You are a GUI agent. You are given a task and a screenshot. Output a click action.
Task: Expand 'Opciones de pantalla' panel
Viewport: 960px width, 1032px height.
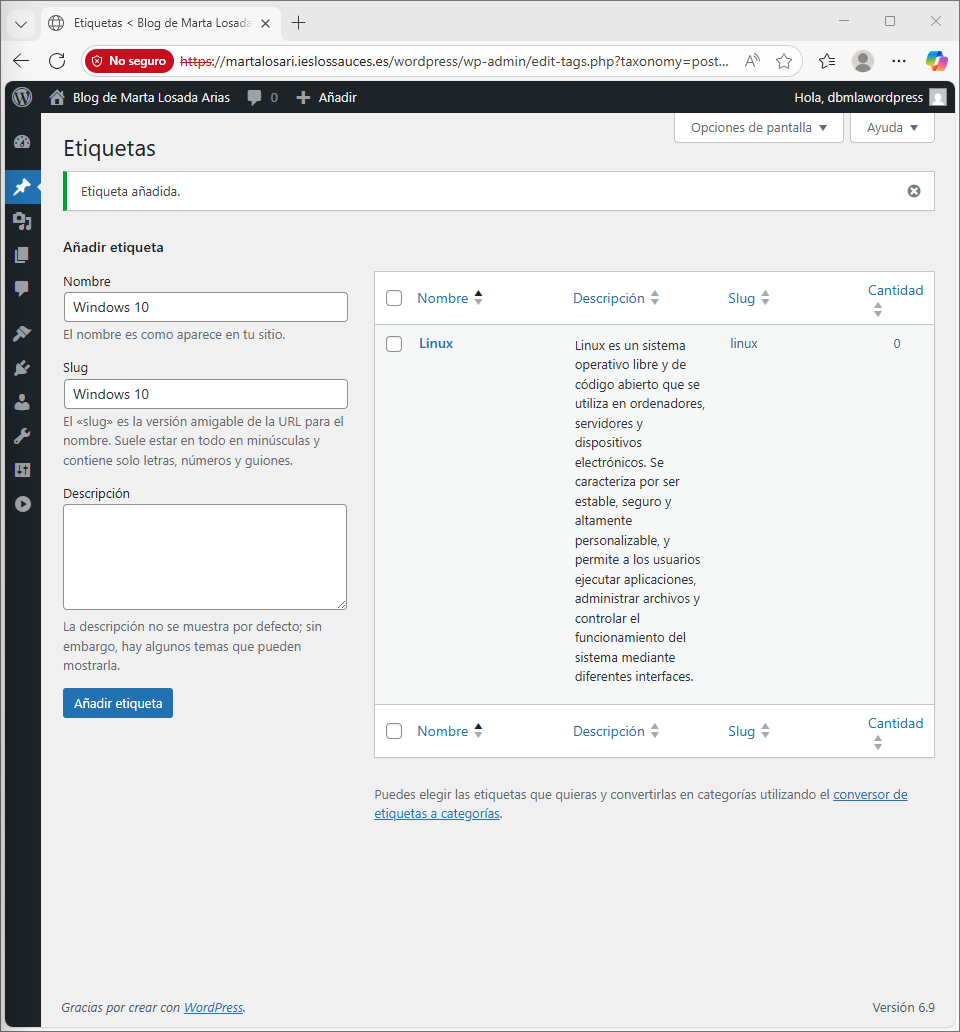pos(758,128)
